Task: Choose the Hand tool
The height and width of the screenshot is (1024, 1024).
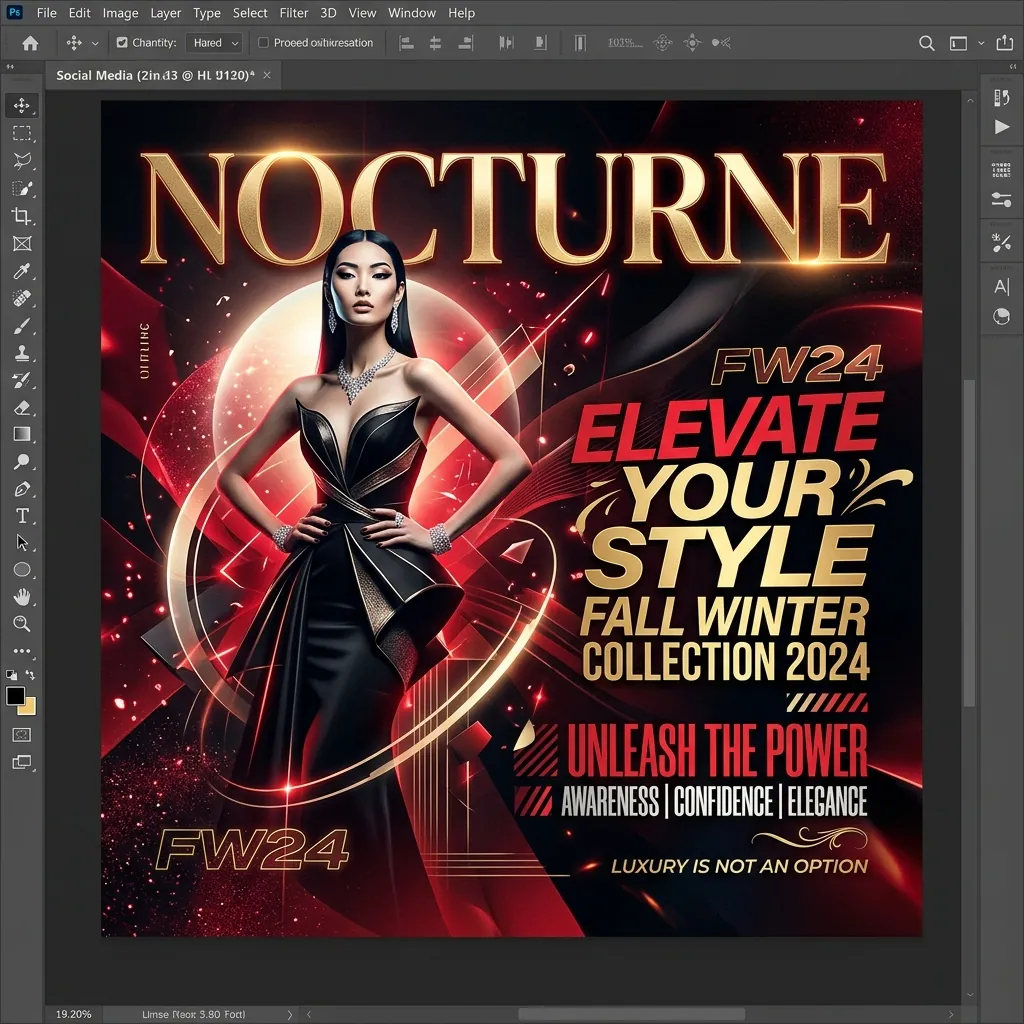Action: click(x=22, y=597)
